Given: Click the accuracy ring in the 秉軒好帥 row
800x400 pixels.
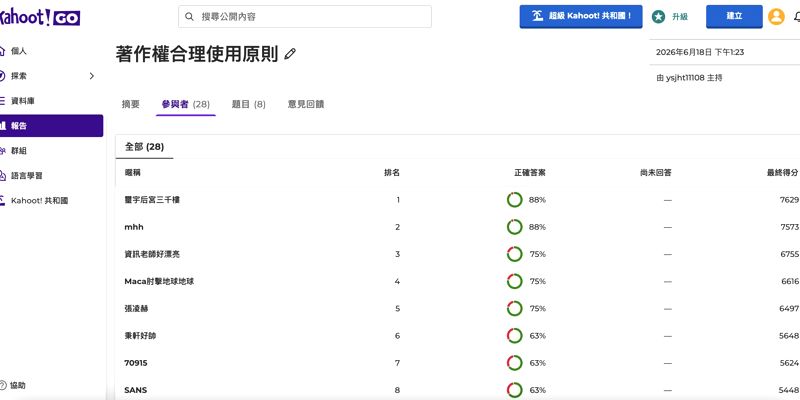Looking at the screenshot, I should [514, 336].
